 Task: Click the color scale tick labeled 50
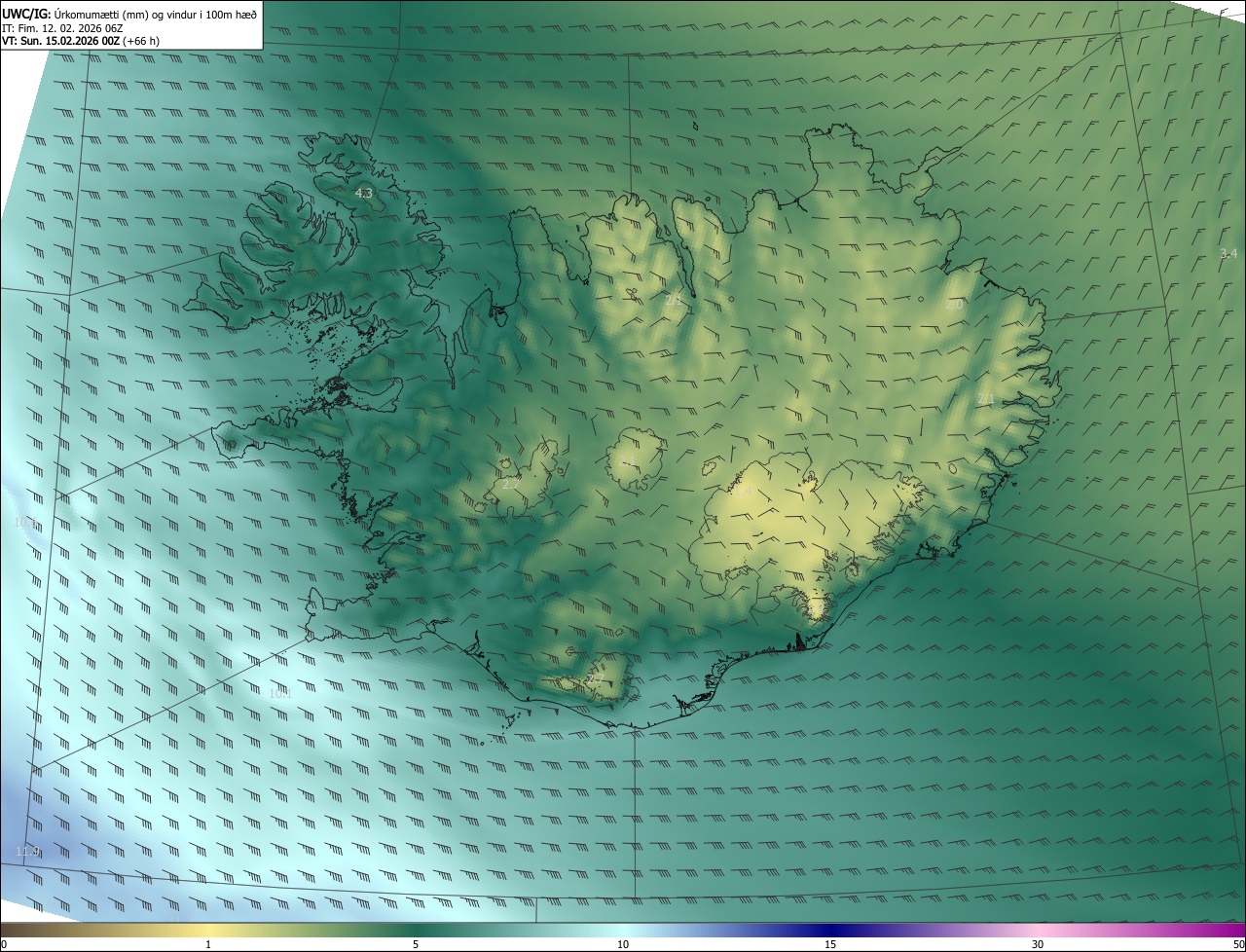[1238, 944]
